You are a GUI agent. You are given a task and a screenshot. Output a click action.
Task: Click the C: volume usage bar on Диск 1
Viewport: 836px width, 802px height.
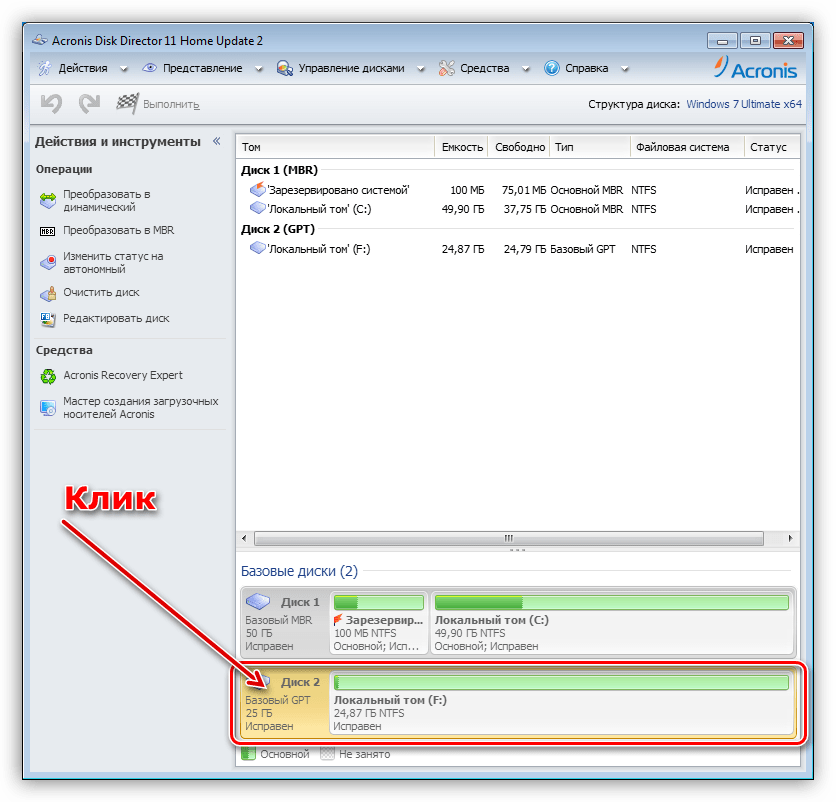(612, 603)
